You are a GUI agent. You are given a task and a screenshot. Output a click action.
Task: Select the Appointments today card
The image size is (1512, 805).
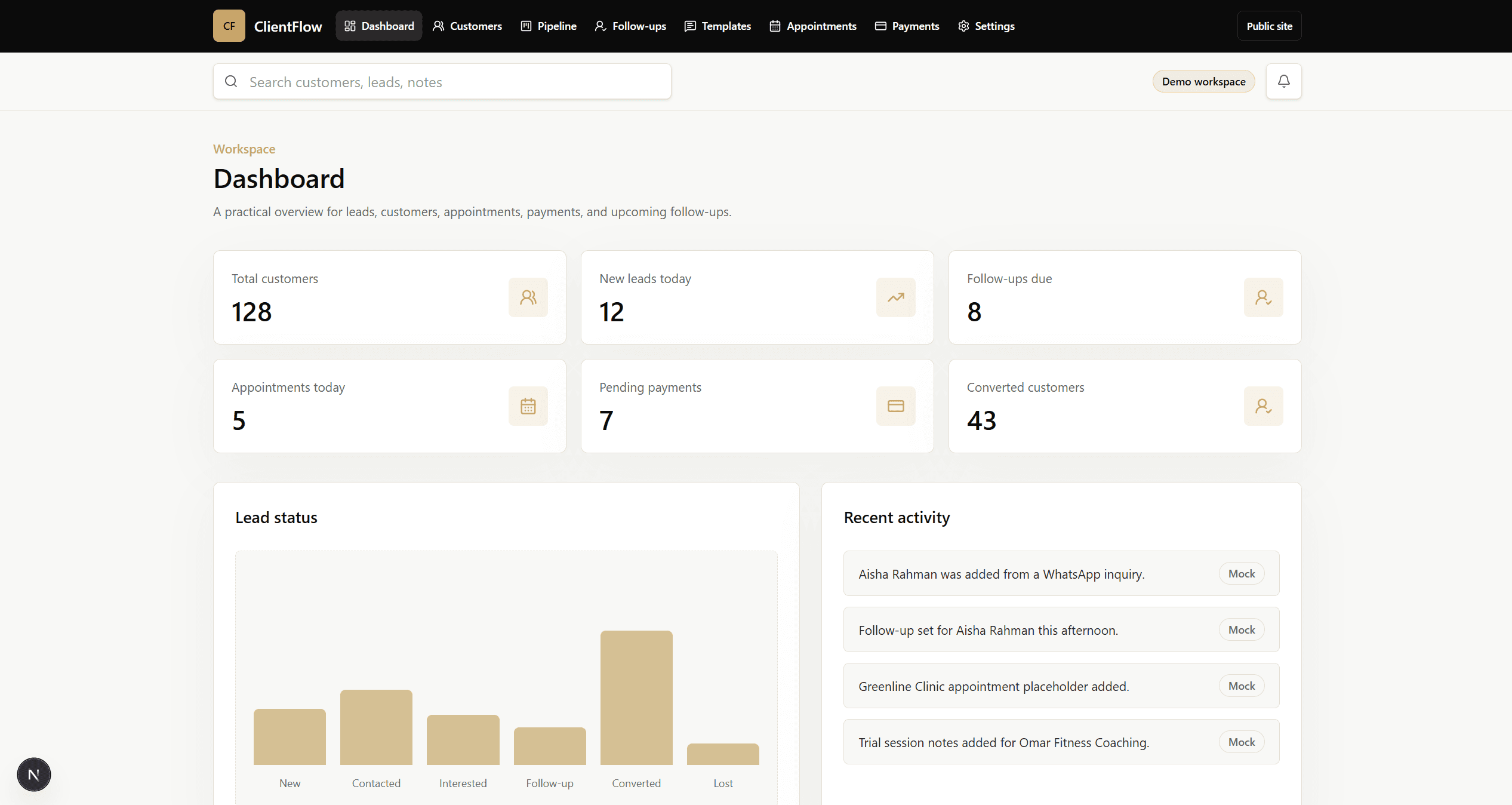[390, 406]
